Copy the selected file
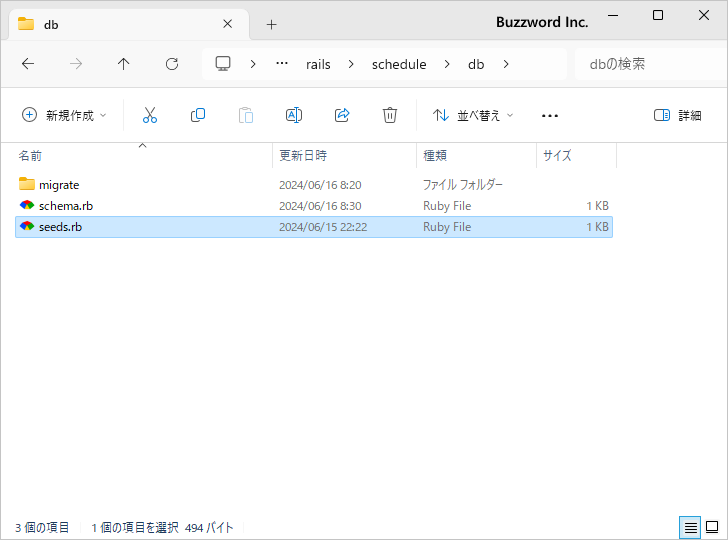Screen dimensions: 728x540 point(198,115)
